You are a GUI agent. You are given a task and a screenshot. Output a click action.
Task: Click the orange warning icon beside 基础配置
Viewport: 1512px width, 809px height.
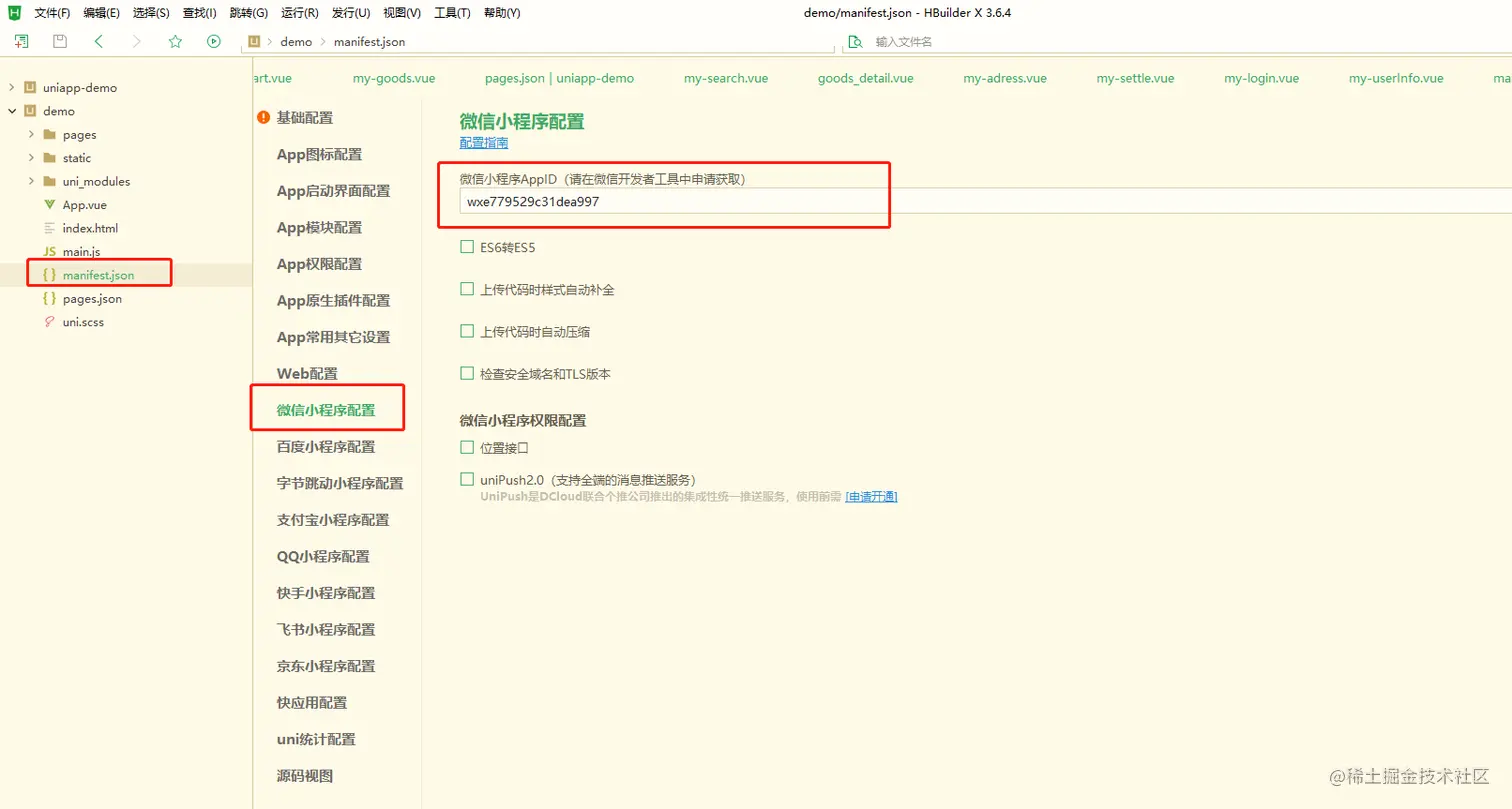click(264, 117)
